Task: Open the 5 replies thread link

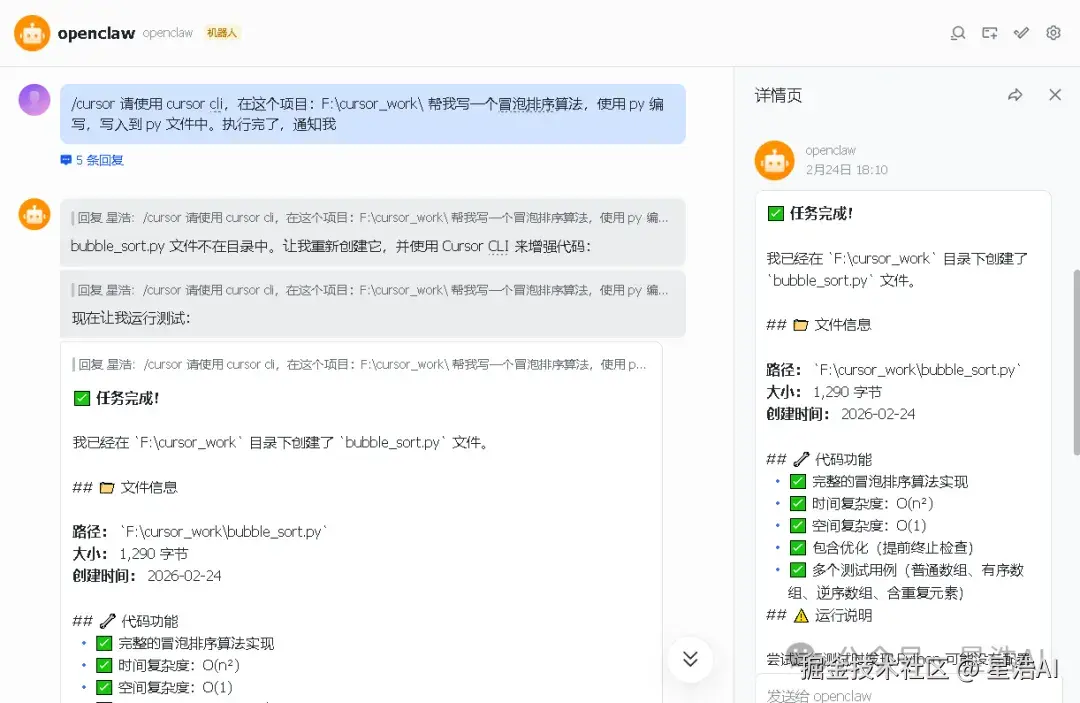Action: pos(99,160)
